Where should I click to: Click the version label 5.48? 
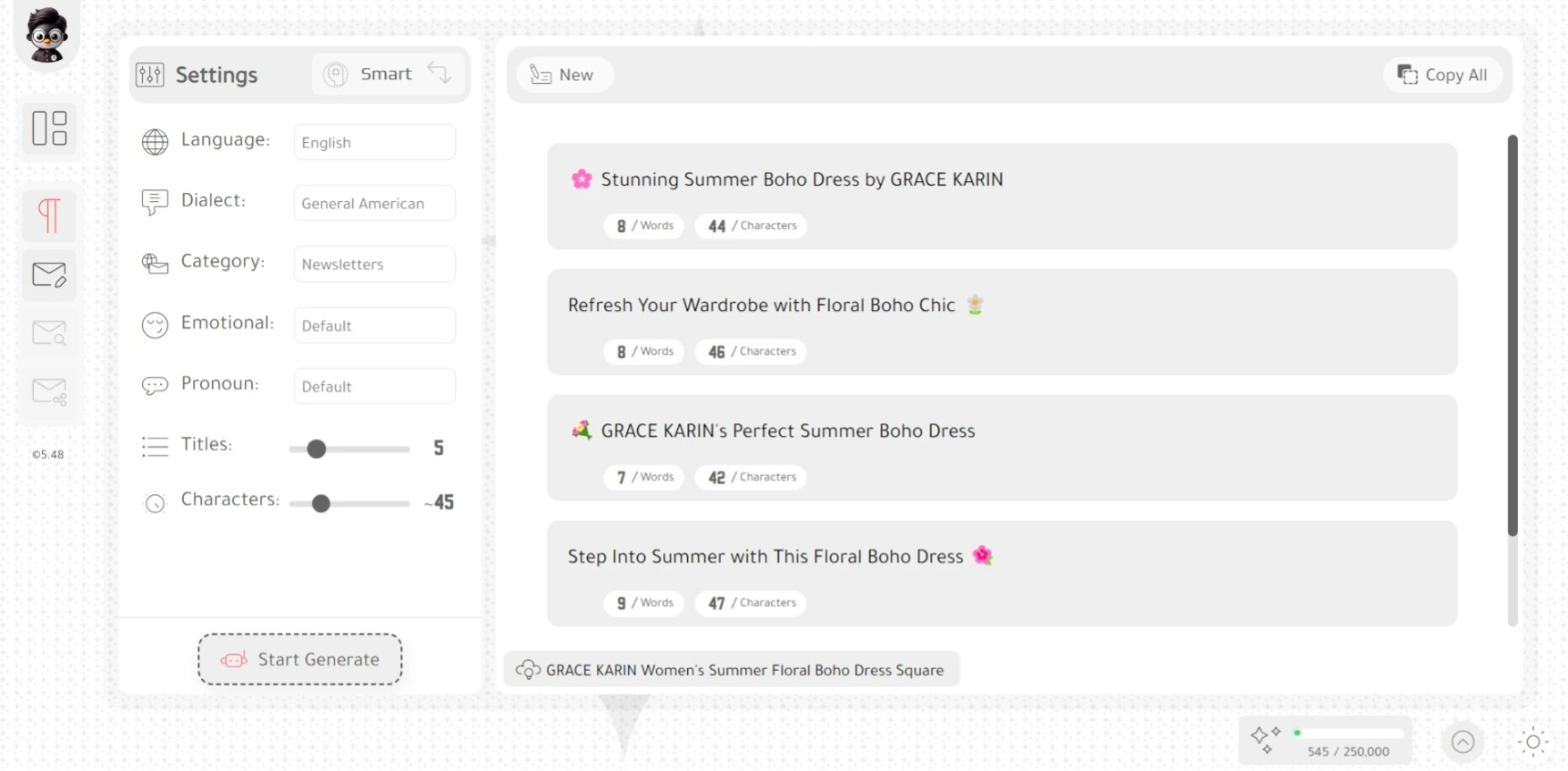pos(48,455)
